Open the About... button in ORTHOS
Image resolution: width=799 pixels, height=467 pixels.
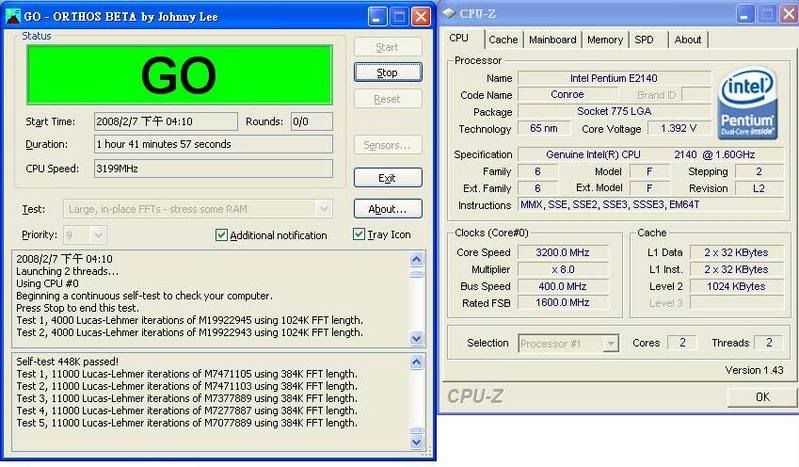[388, 209]
